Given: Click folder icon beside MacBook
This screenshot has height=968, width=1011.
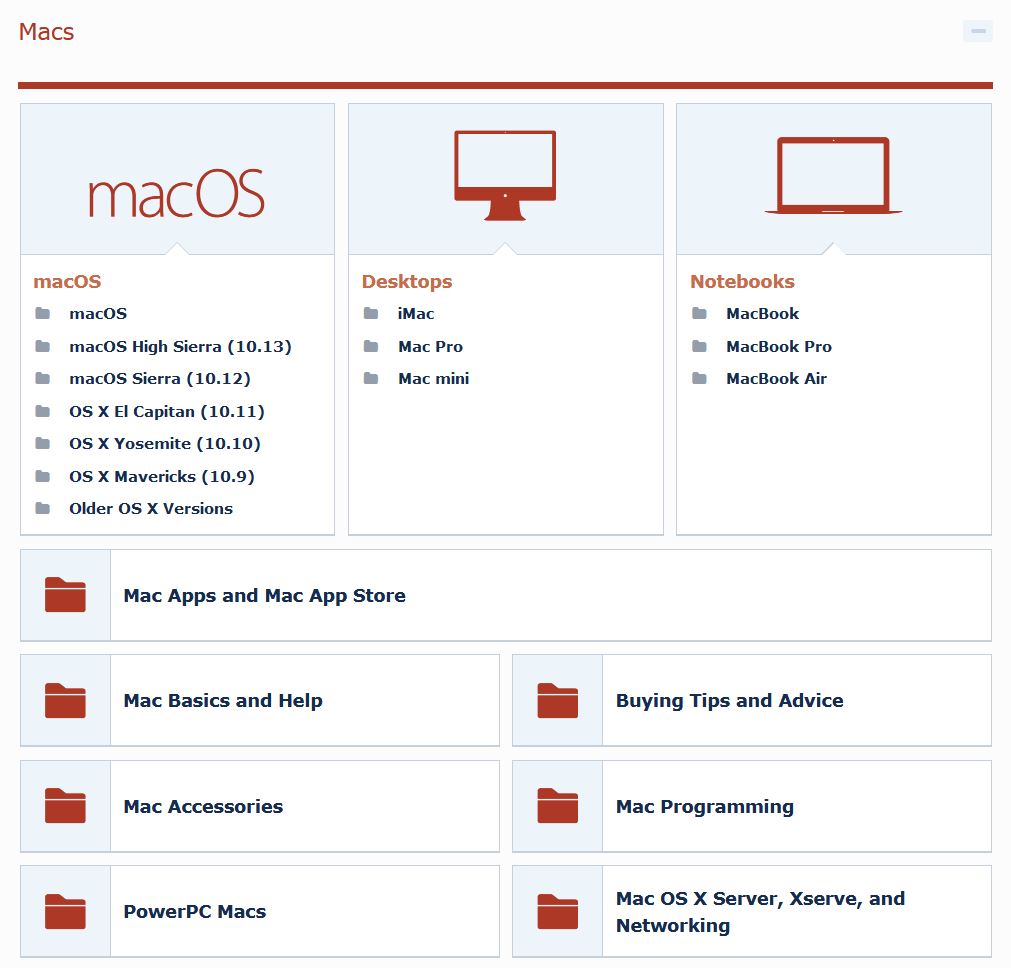Looking at the screenshot, I should point(699,313).
